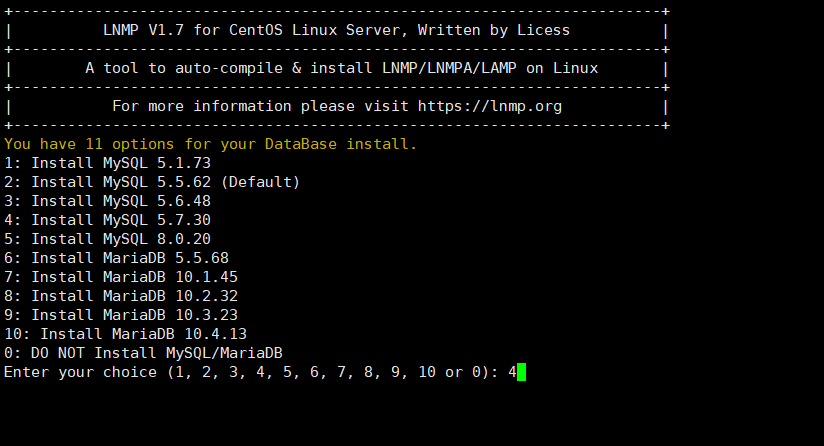Click the yellow 'You have 11 options' line
Image resolution: width=824 pixels, height=446 pixels.
coord(211,144)
